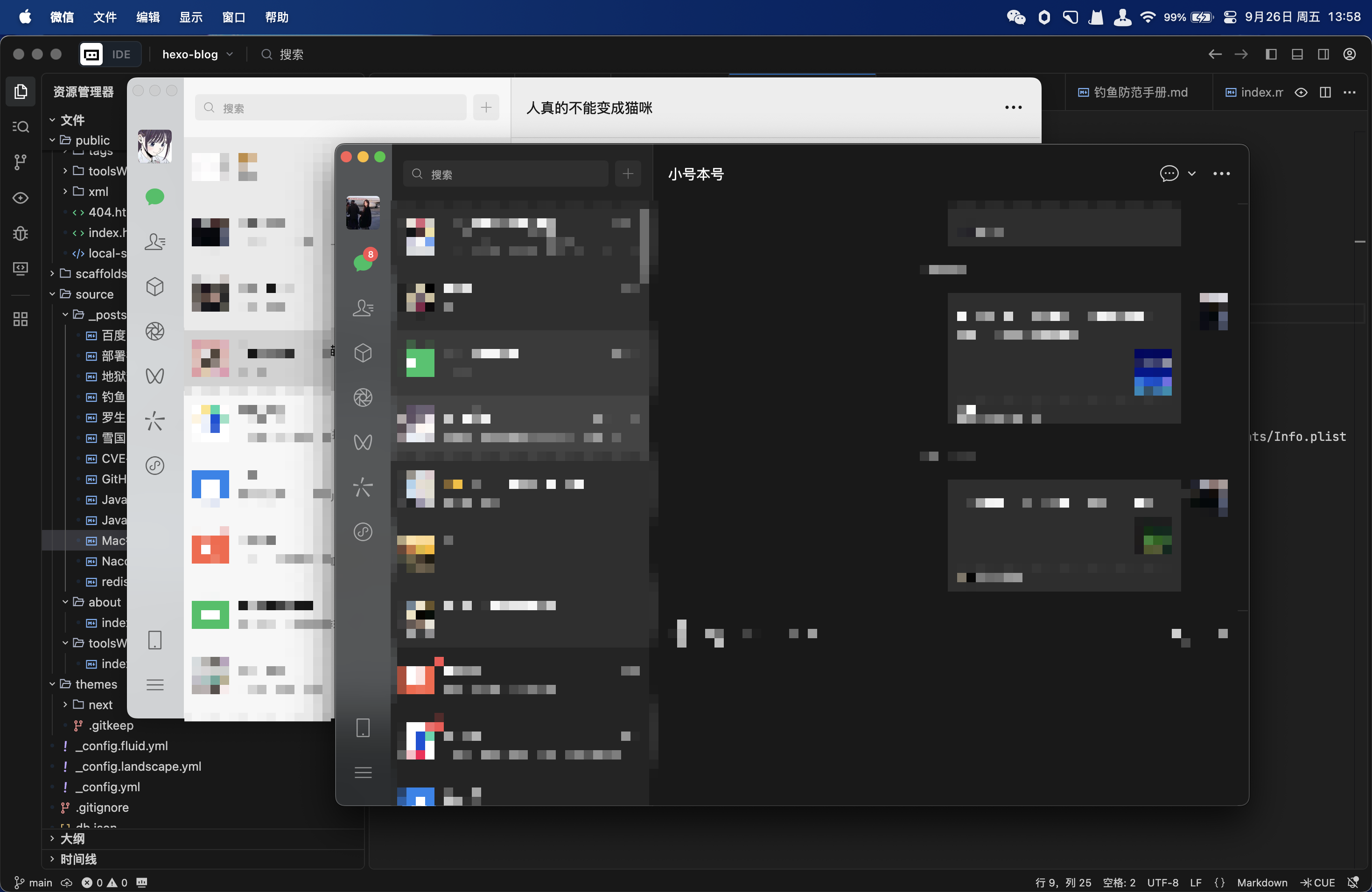Click the phone icon in dark WeChat sidebar
The height and width of the screenshot is (892, 1372).
pyautogui.click(x=363, y=727)
